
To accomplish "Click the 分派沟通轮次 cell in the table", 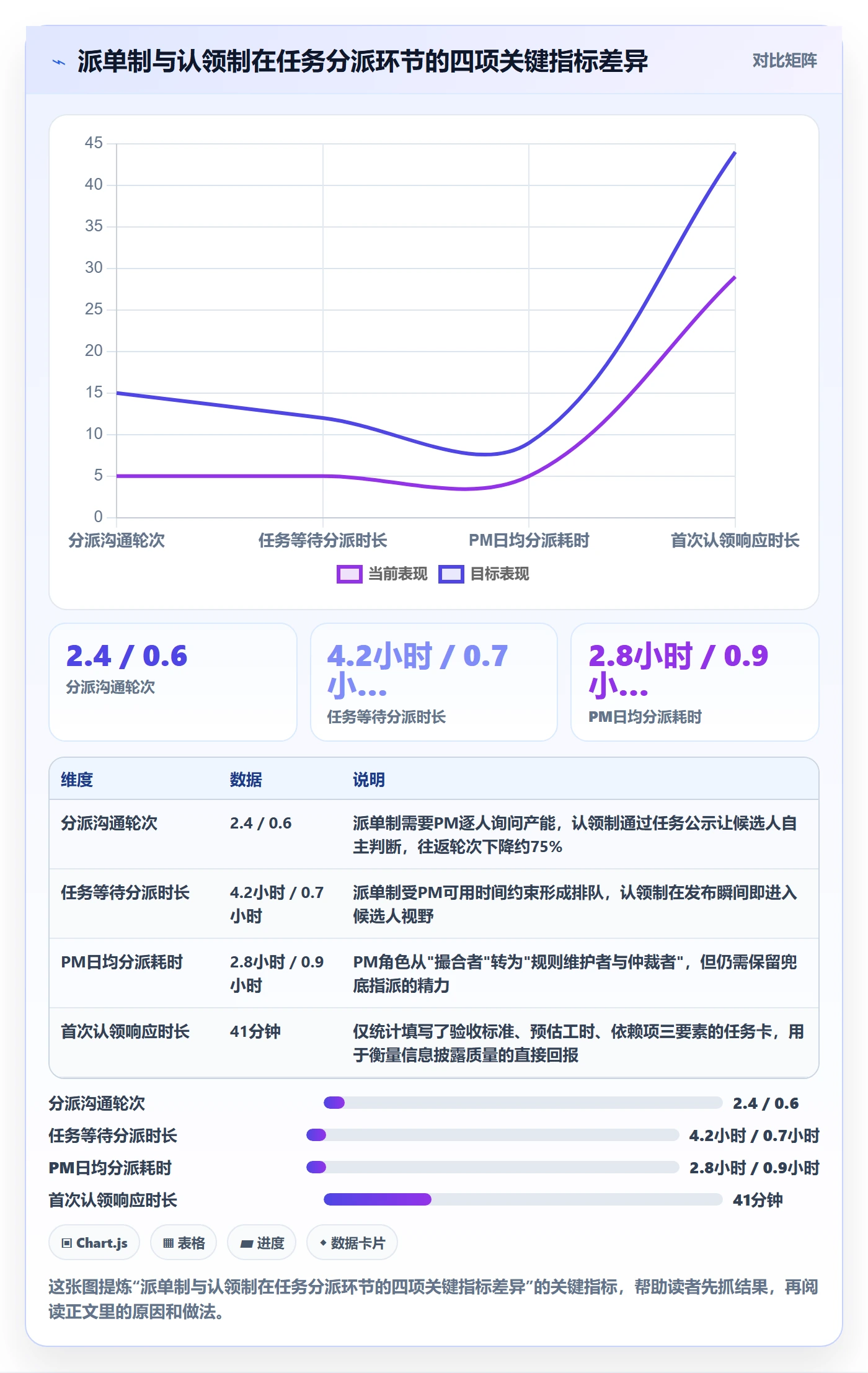I will point(109,823).
